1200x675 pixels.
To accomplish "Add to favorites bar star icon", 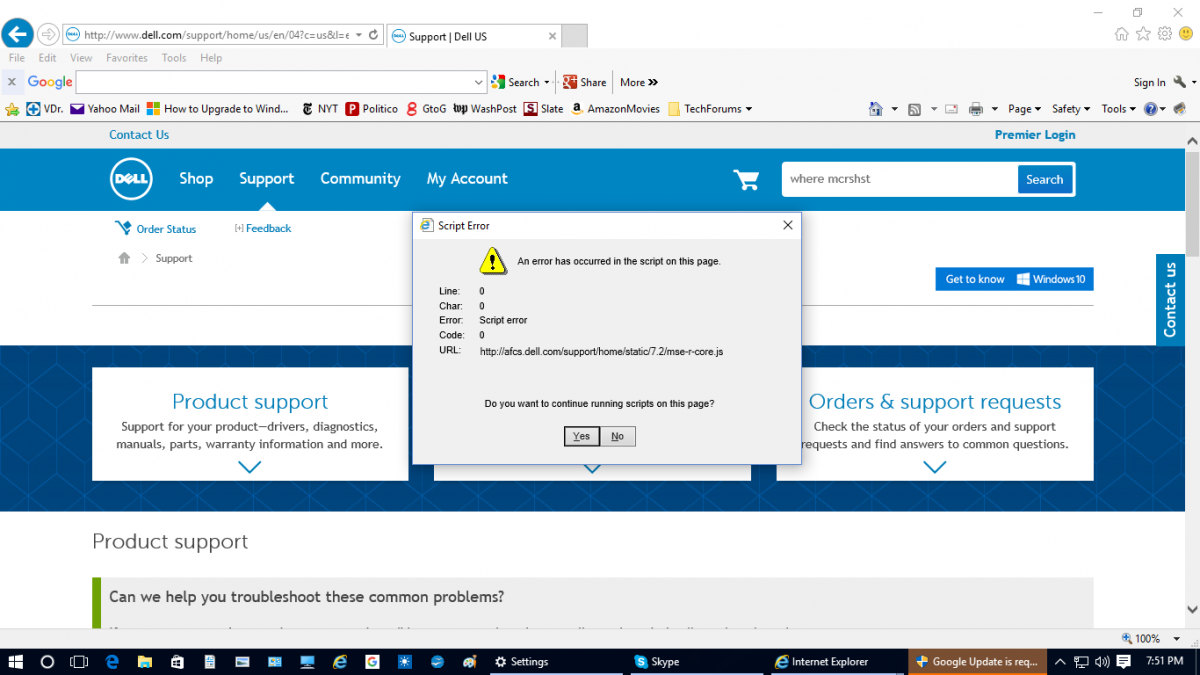I will click(x=13, y=109).
